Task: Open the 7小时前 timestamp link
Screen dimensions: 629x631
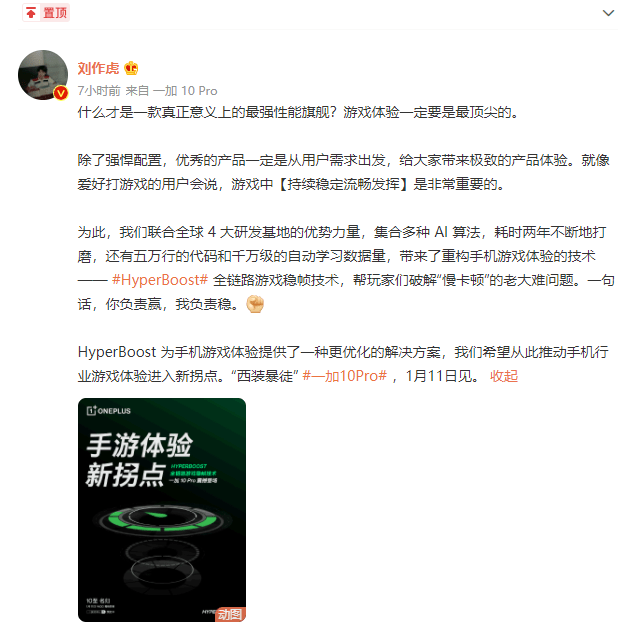Action: [99, 91]
